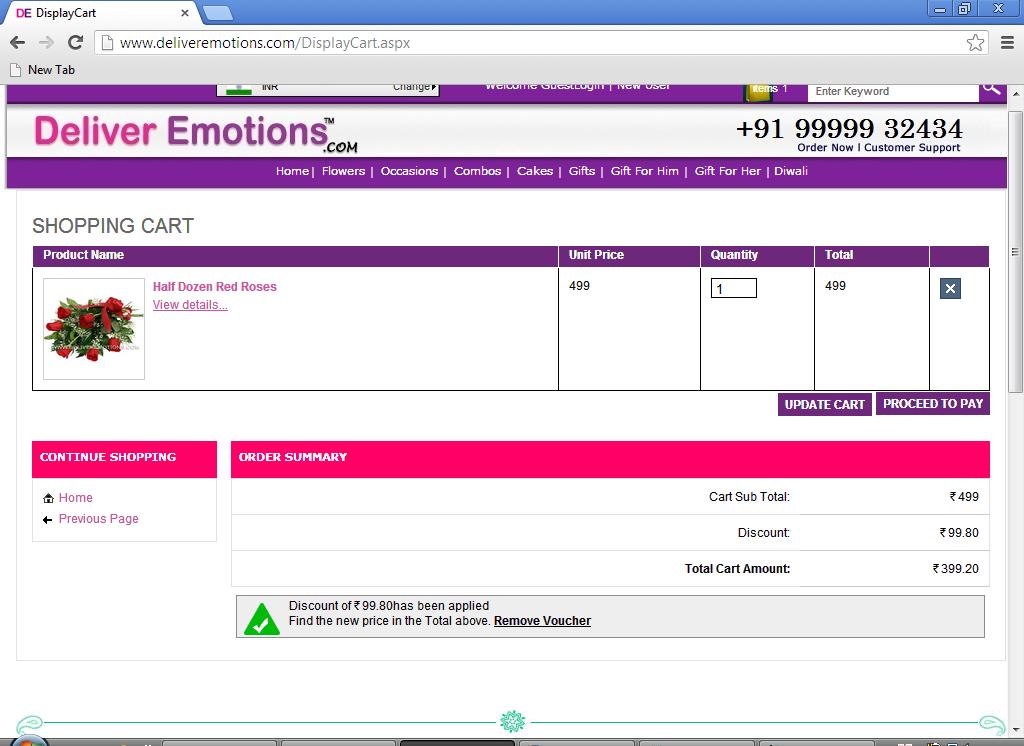Select Gift For Her in navigation
This screenshot has height=746, width=1024.
coord(727,171)
